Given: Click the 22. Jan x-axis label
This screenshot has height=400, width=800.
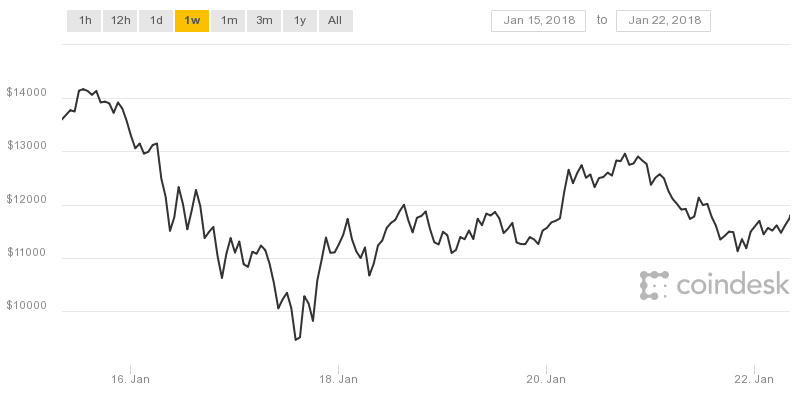Looking at the screenshot, I should [x=754, y=379].
